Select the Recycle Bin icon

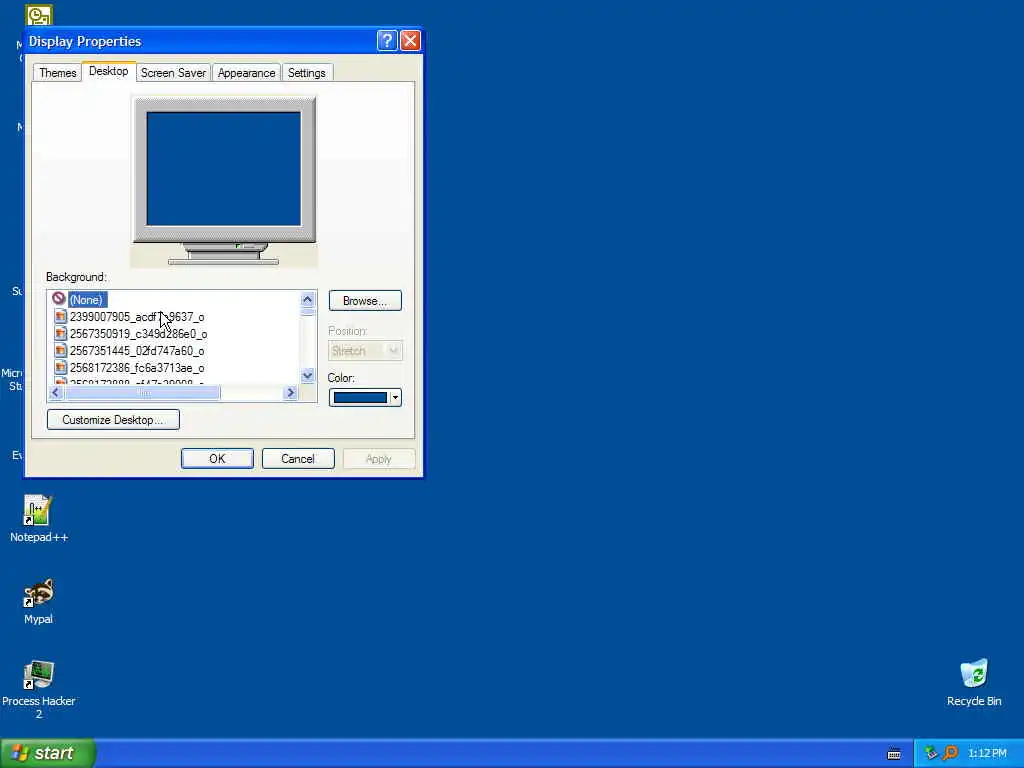[974, 682]
